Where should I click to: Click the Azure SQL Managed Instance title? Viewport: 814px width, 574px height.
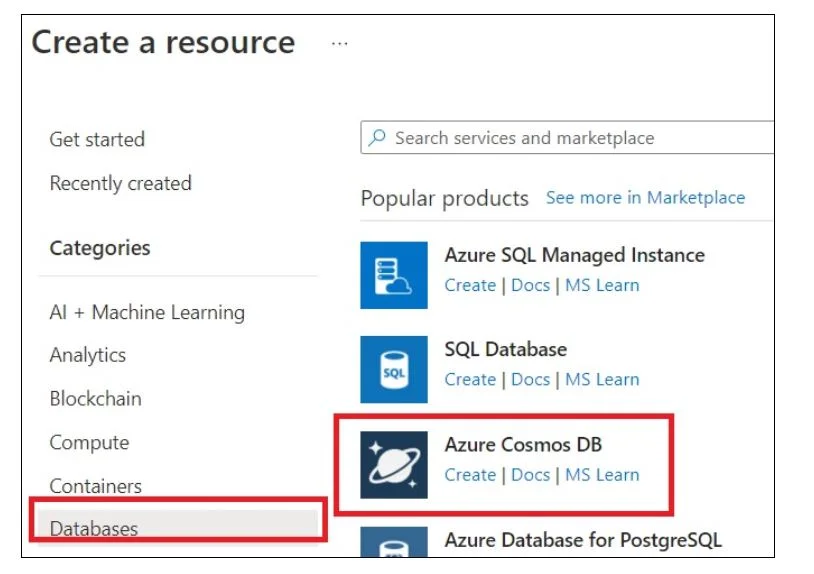(x=575, y=255)
